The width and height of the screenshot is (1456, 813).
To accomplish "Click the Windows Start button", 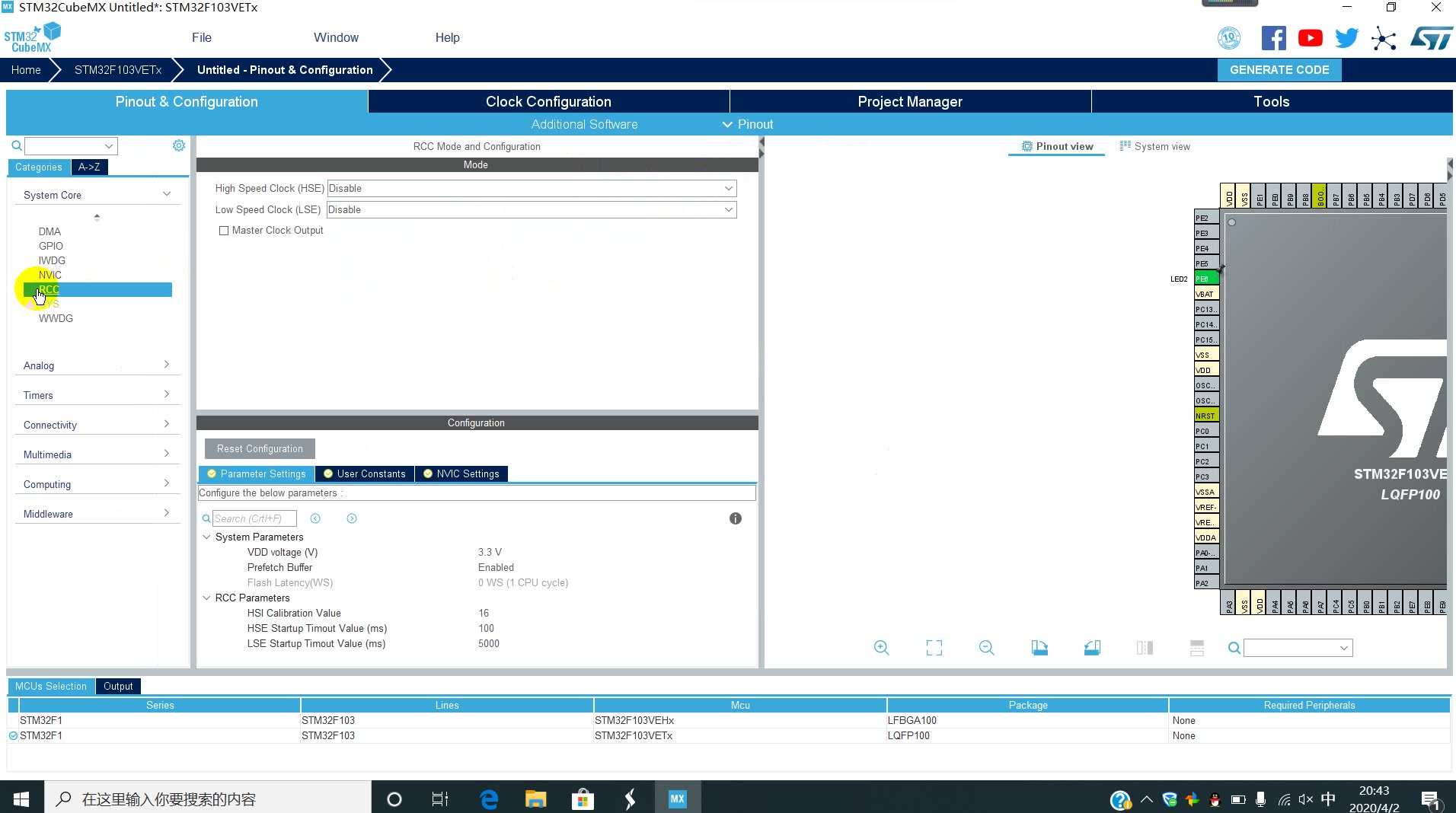I will click(x=21, y=799).
